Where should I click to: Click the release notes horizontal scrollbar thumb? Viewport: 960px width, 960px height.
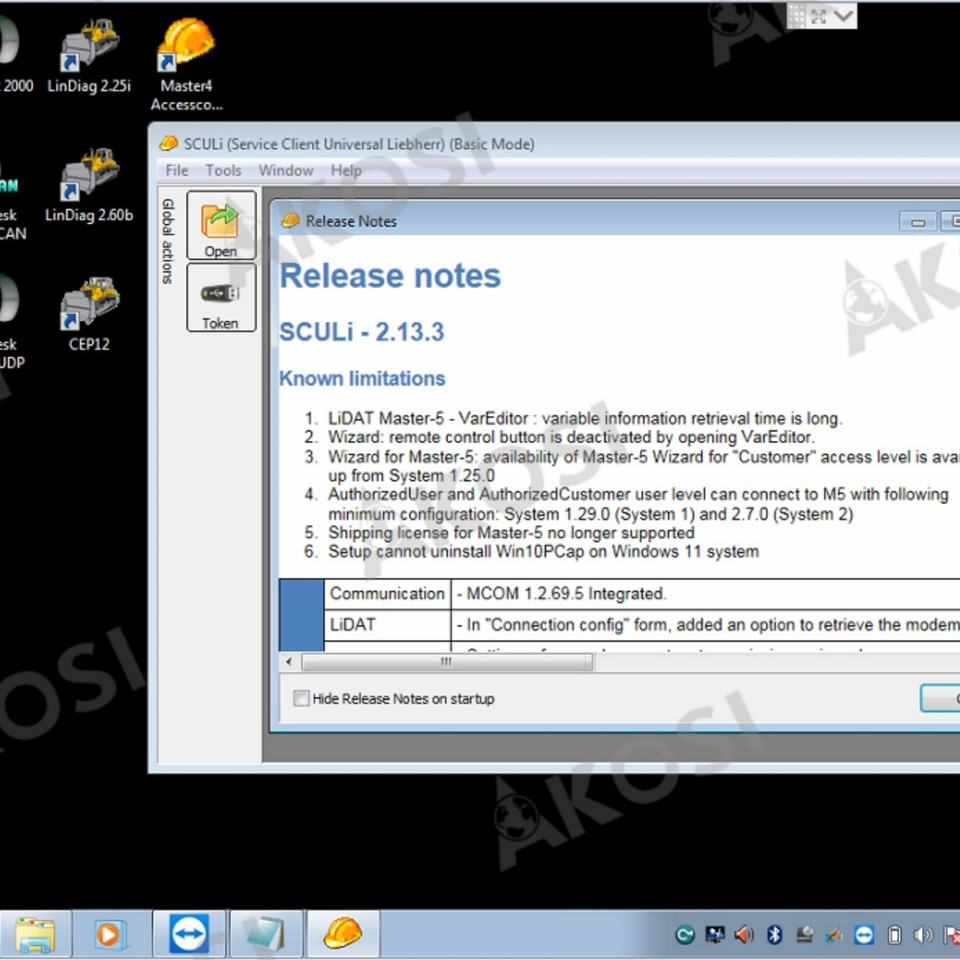coord(446,661)
